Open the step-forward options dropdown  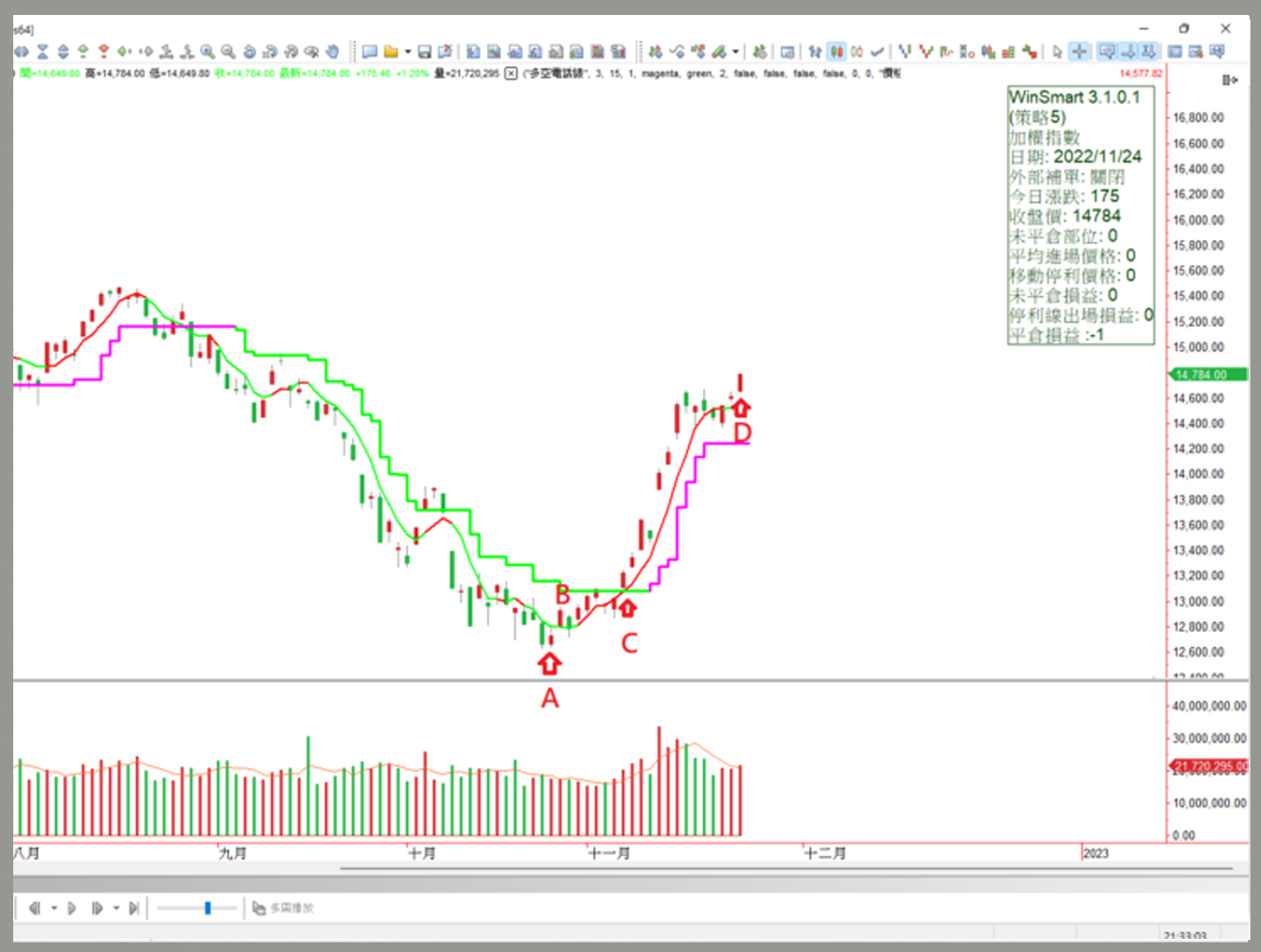[116, 907]
